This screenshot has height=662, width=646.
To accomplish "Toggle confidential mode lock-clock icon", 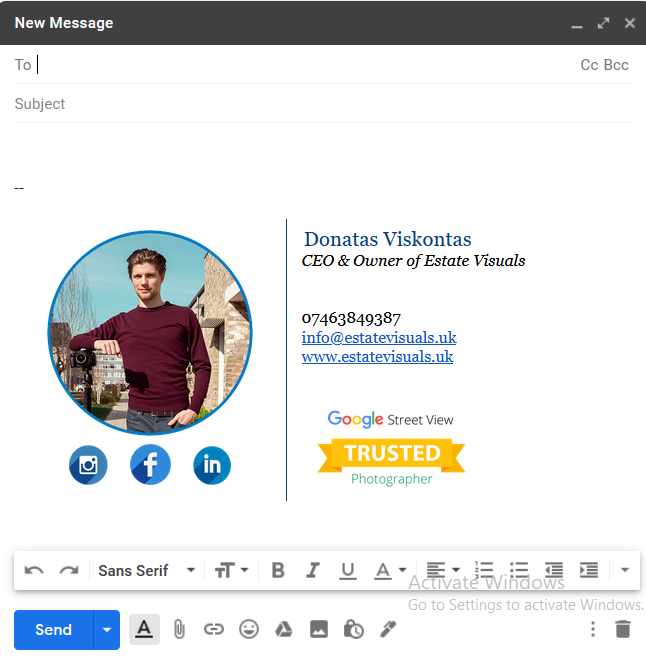I will point(353,629).
